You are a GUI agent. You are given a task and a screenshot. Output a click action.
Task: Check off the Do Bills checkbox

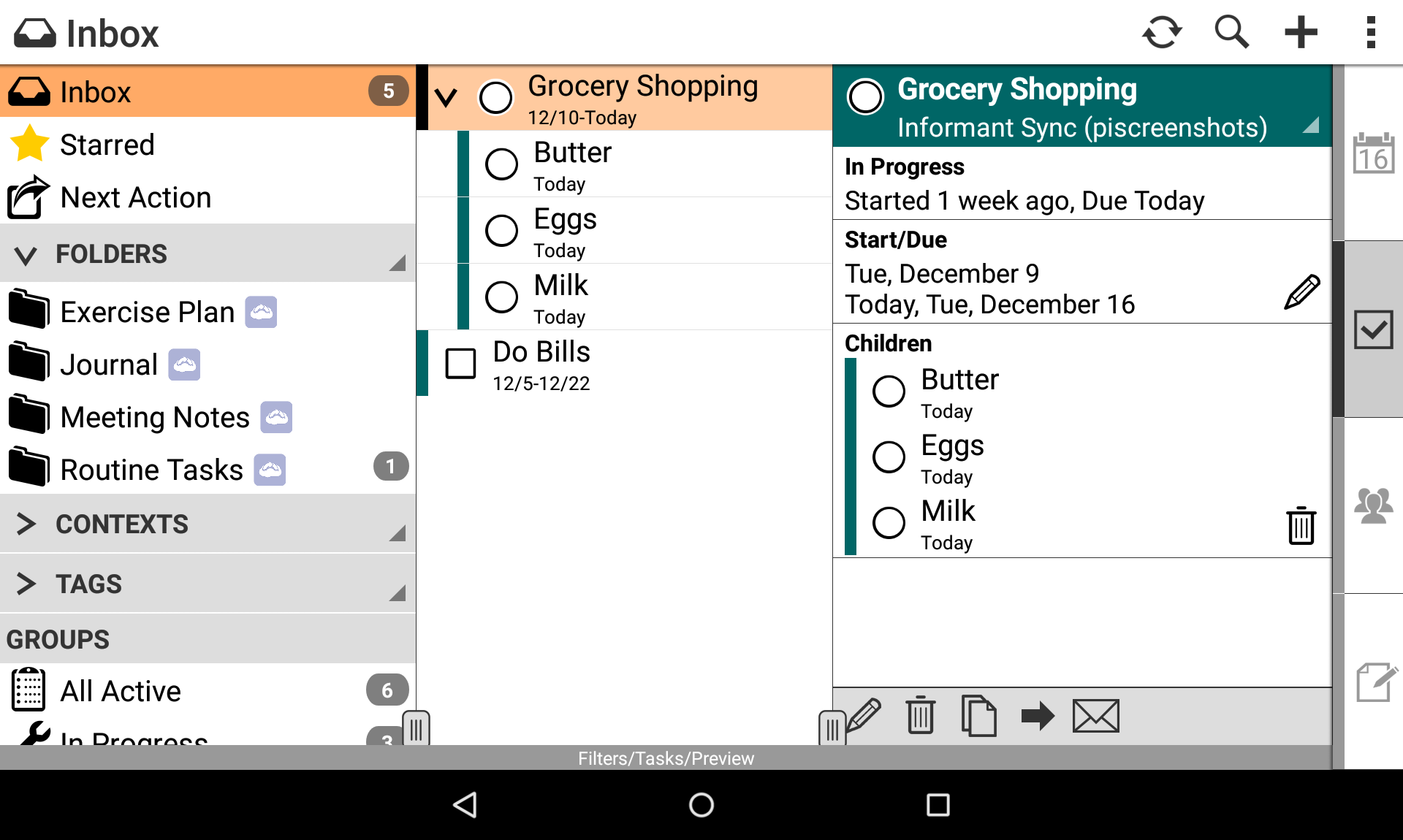pyautogui.click(x=461, y=363)
